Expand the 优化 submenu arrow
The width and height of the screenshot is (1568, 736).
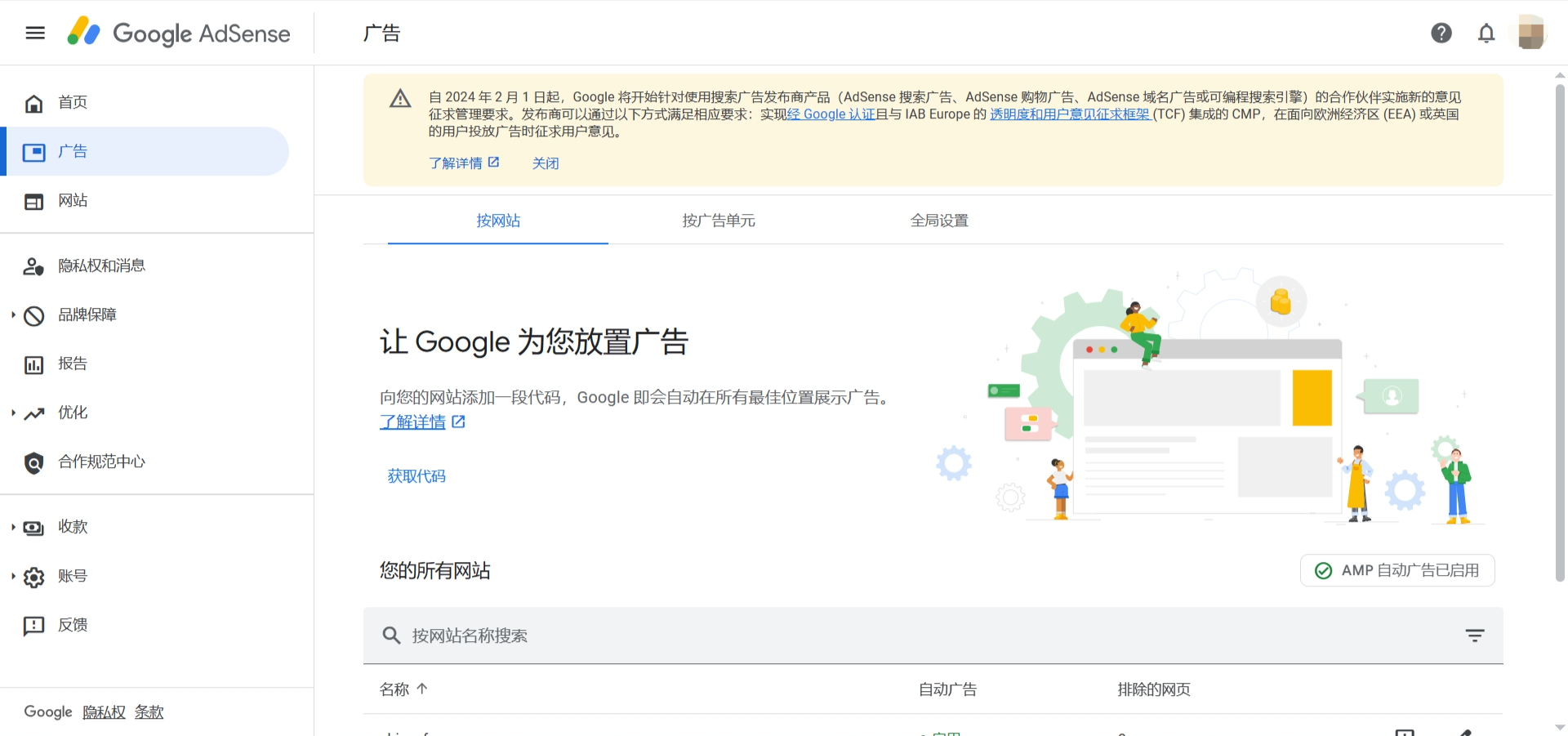13,413
